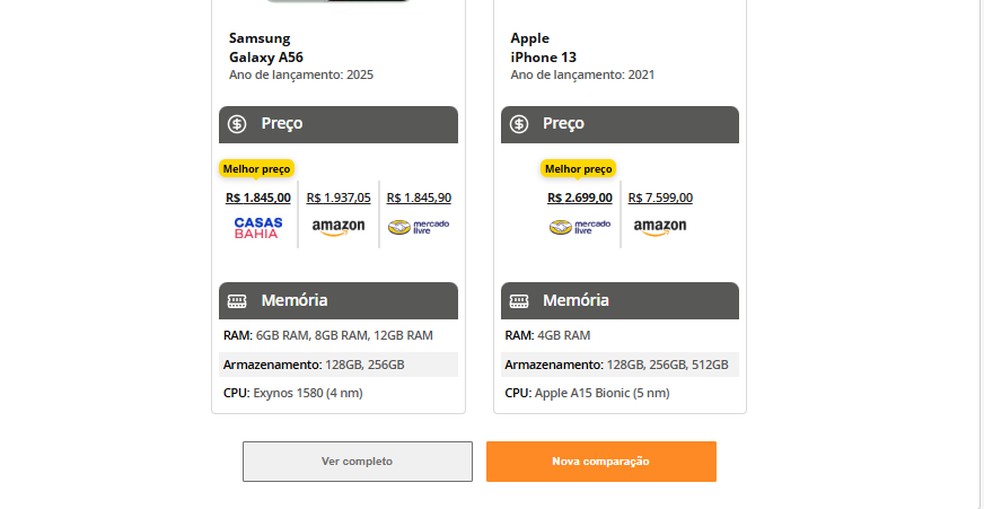984x509 pixels.
Task: Click the Apple iPhone 13 title
Action: (543, 48)
